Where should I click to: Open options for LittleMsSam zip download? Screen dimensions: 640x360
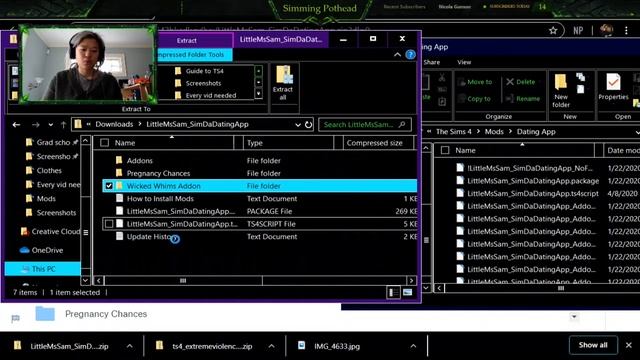click(x=129, y=346)
